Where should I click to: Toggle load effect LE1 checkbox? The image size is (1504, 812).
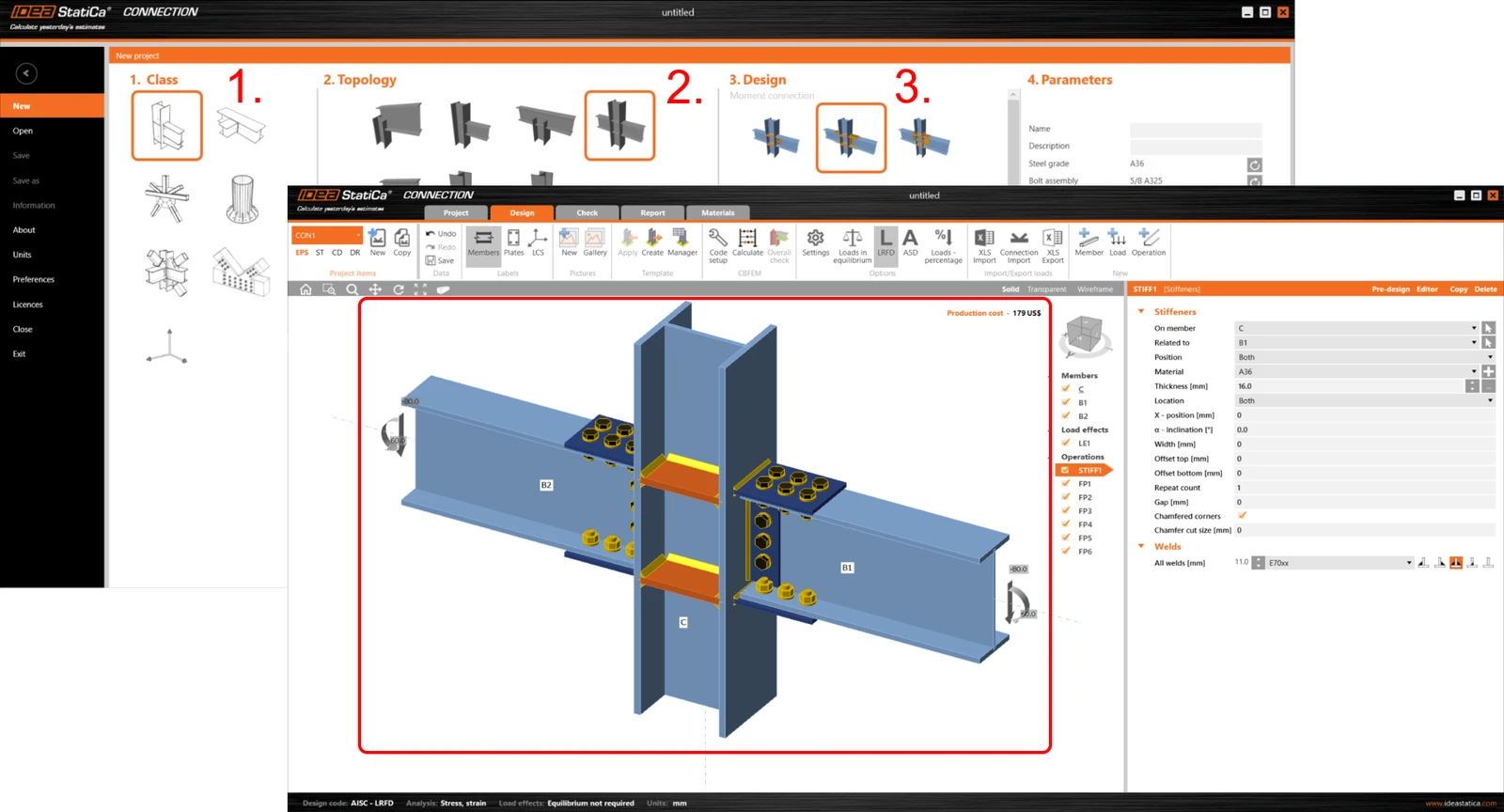click(x=1066, y=443)
